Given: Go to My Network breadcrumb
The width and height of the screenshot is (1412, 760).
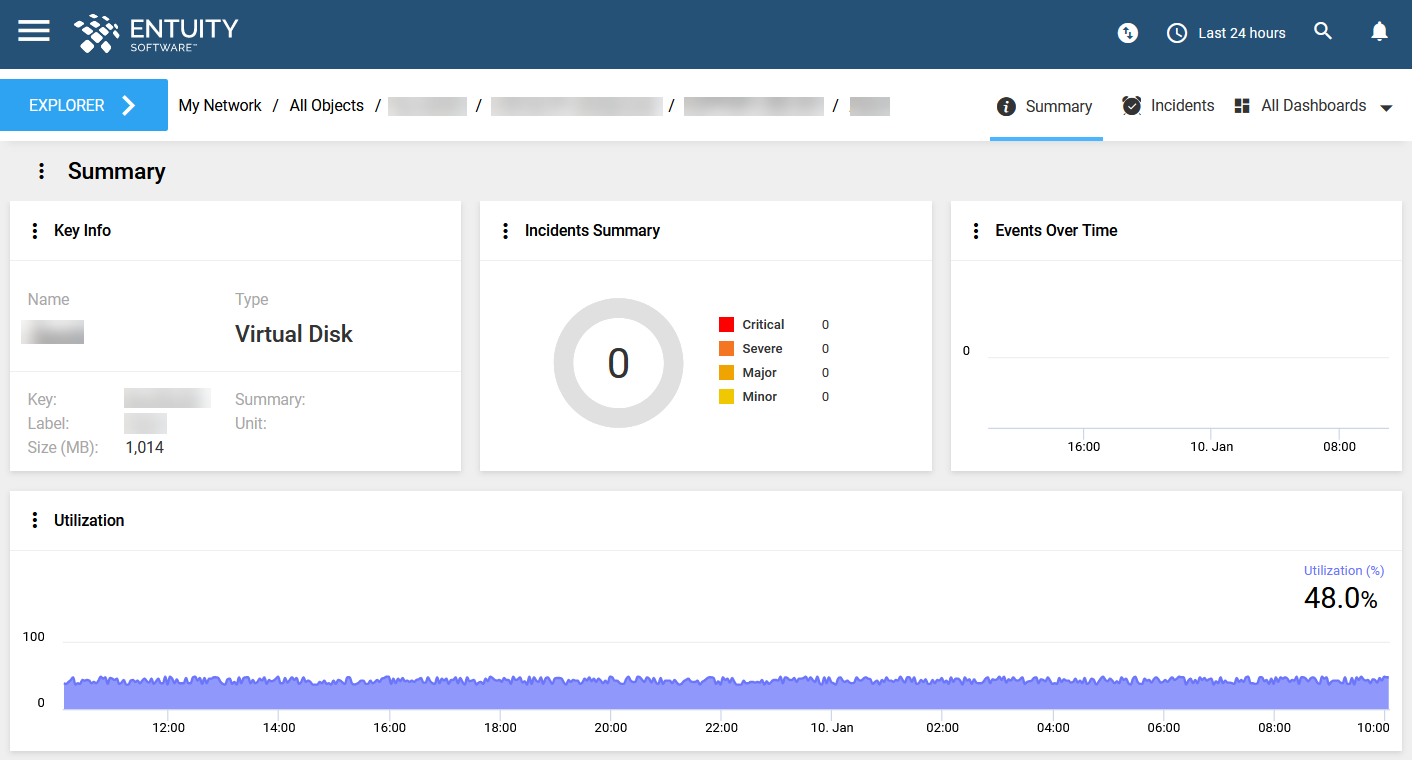Looking at the screenshot, I should pyautogui.click(x=220, y=105).
